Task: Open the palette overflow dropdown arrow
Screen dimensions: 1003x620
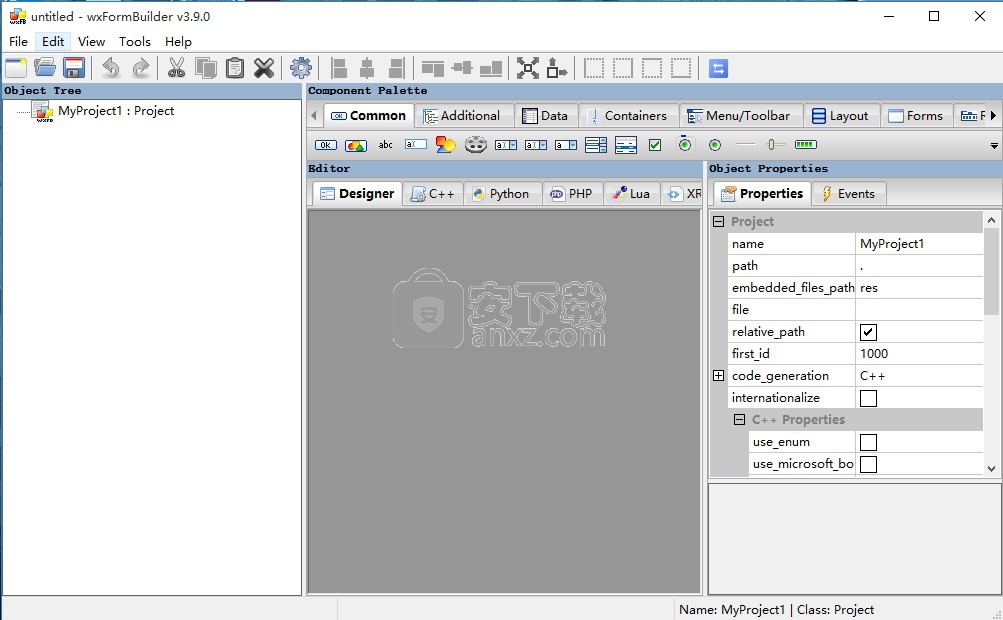Action: (x=994, y=146)
